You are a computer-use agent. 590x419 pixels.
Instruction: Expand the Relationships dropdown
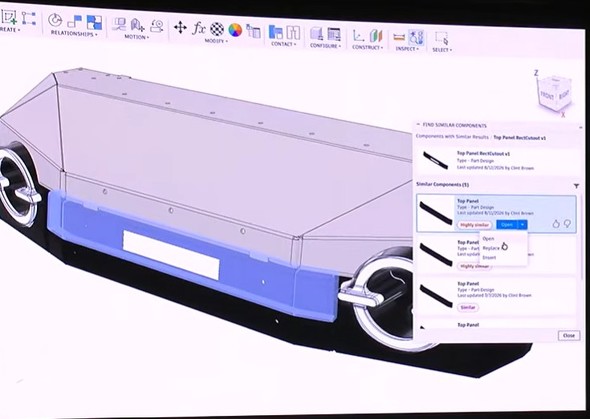pos(74,33)
